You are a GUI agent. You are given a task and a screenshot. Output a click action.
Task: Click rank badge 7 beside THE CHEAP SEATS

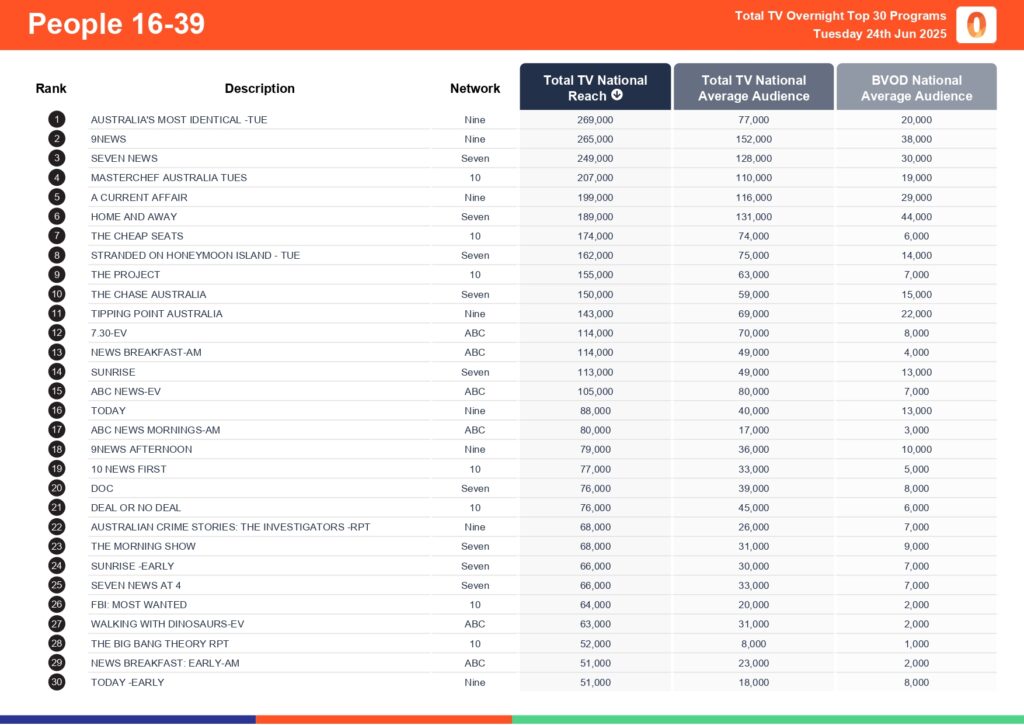(57, 236)
